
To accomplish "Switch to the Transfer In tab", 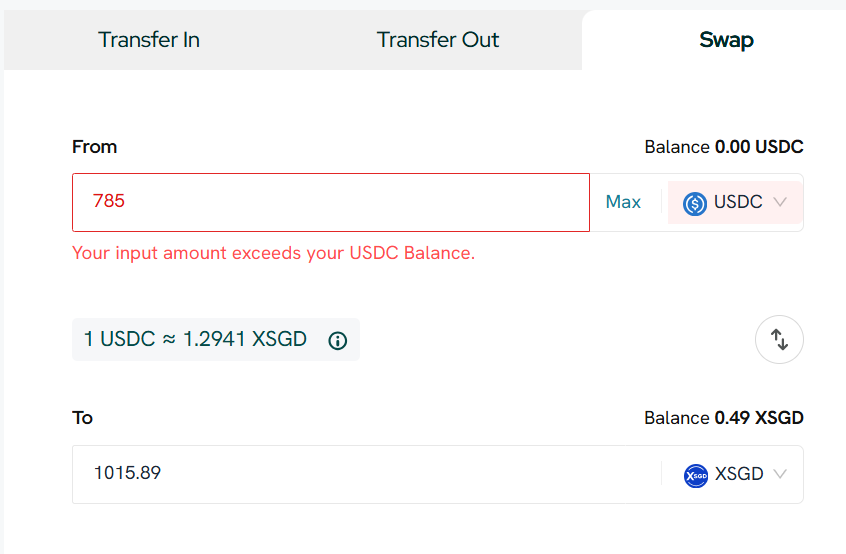I will point(149,40).
